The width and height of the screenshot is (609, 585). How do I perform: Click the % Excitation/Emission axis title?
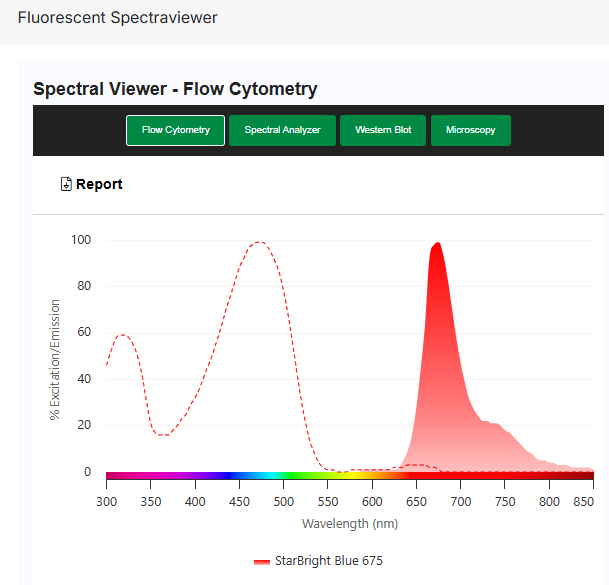[56, 359]
